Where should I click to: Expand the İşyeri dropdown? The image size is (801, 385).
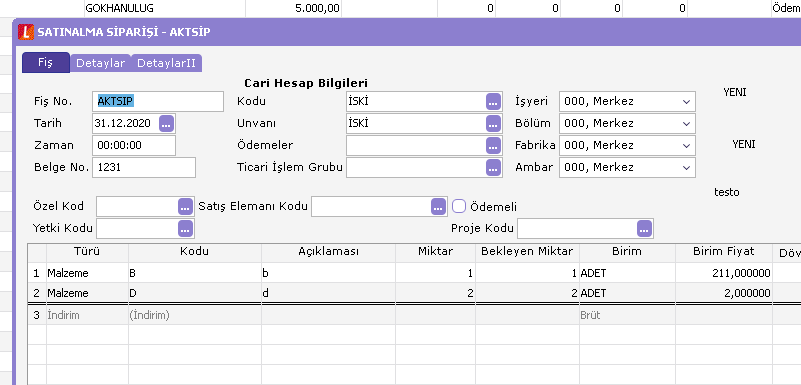[686, 102]
